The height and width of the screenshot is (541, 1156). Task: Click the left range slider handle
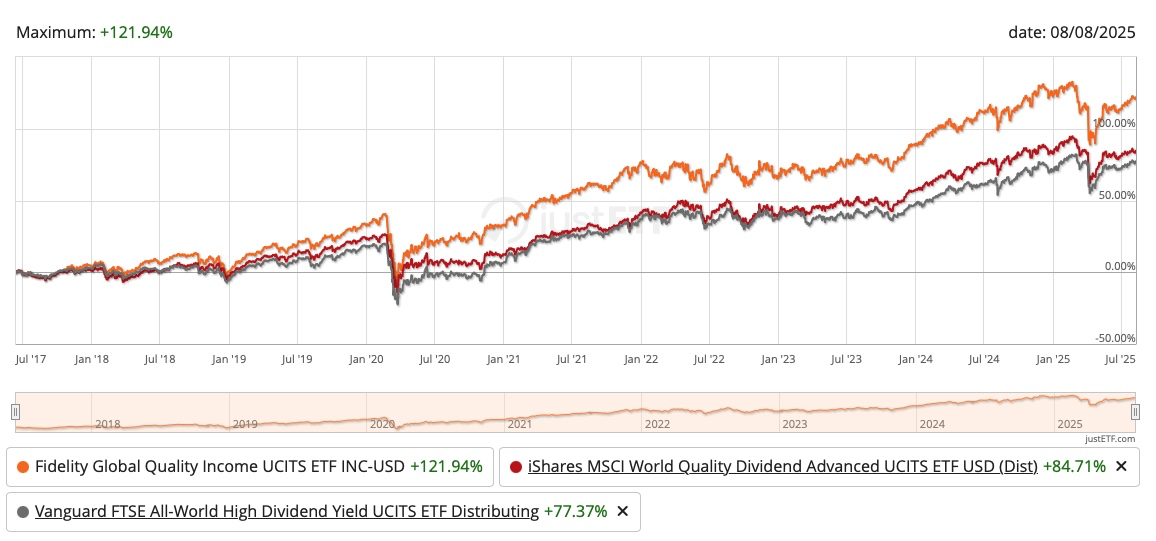click(x=15, y=411)
